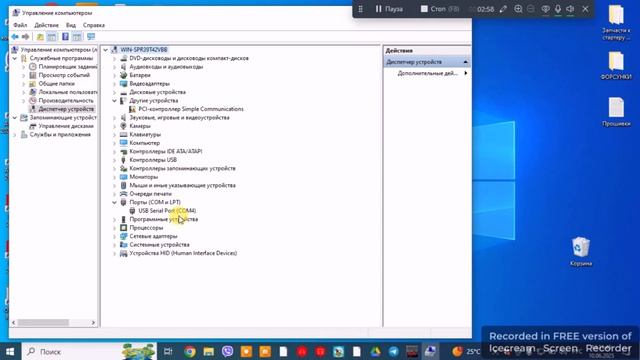640x360 pixels.
Task: Select Службы и приложения in the left tree
Action: pos(60,135)
